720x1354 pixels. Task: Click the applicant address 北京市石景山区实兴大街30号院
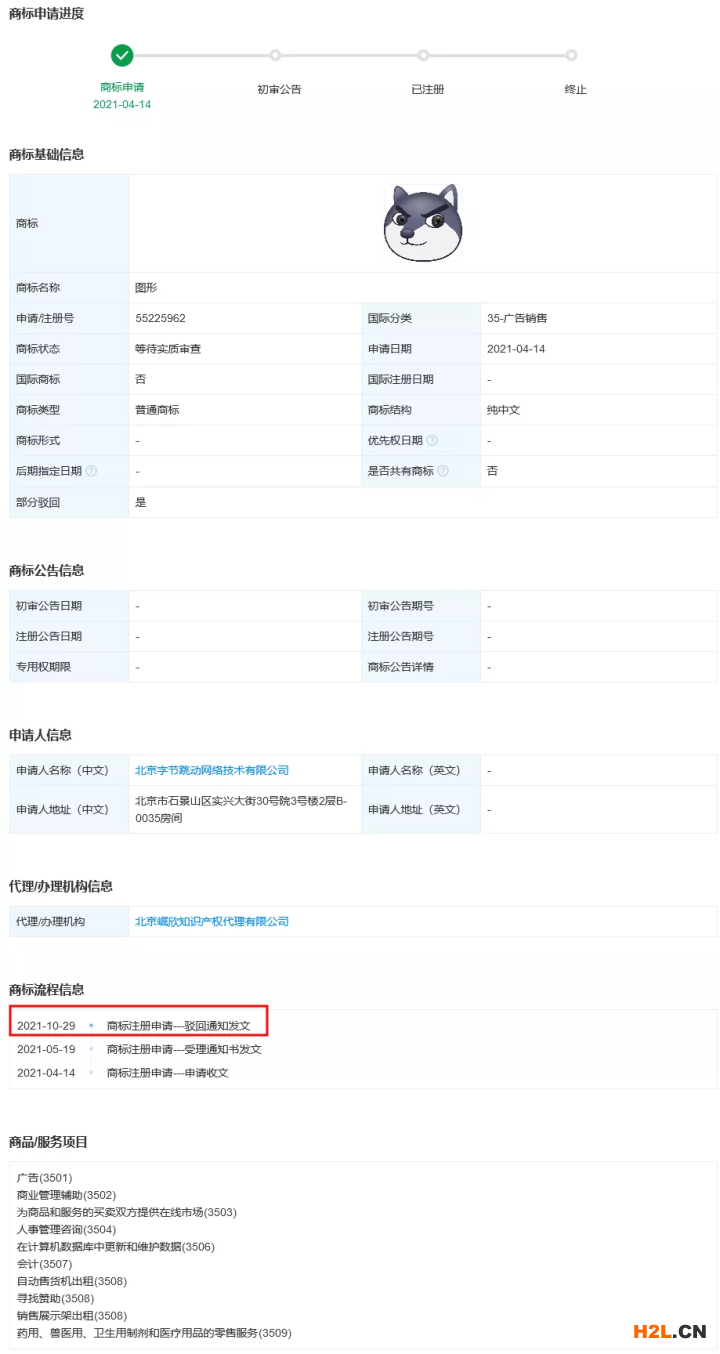241,810
